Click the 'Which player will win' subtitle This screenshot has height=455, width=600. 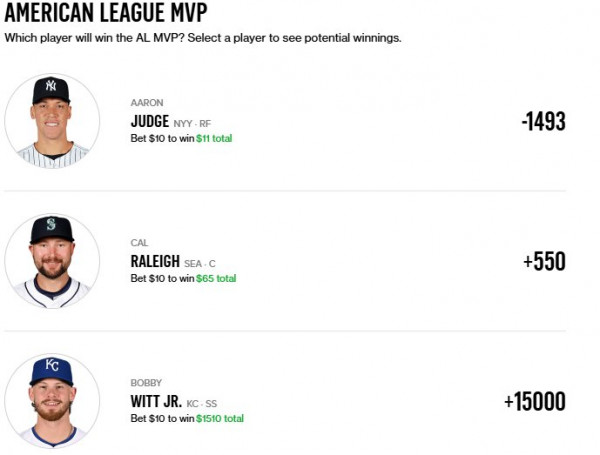pos(203,38)
